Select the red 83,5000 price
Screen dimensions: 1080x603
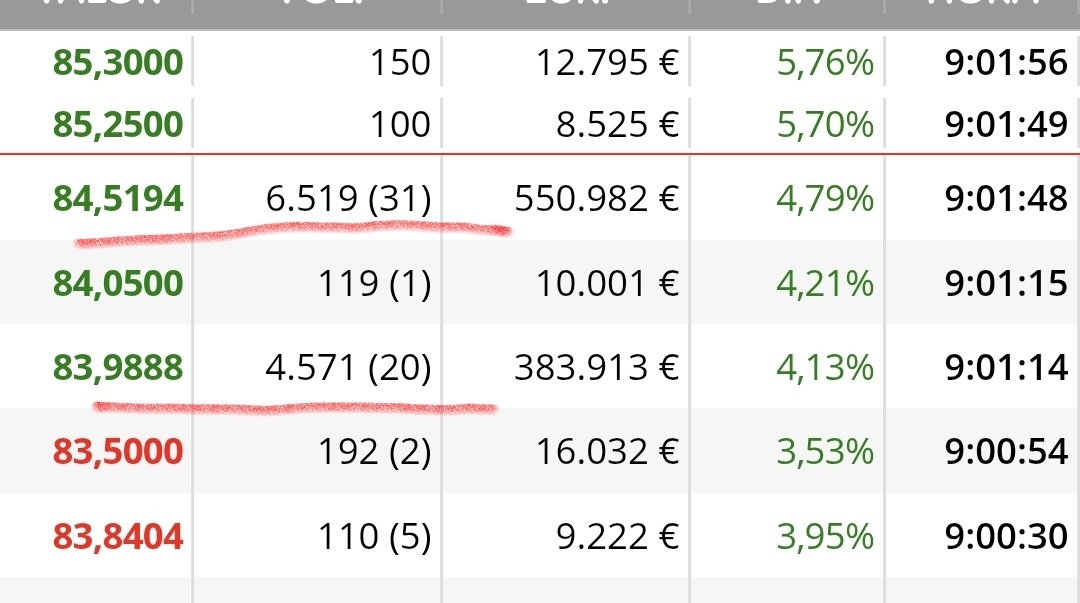[118, 453]
